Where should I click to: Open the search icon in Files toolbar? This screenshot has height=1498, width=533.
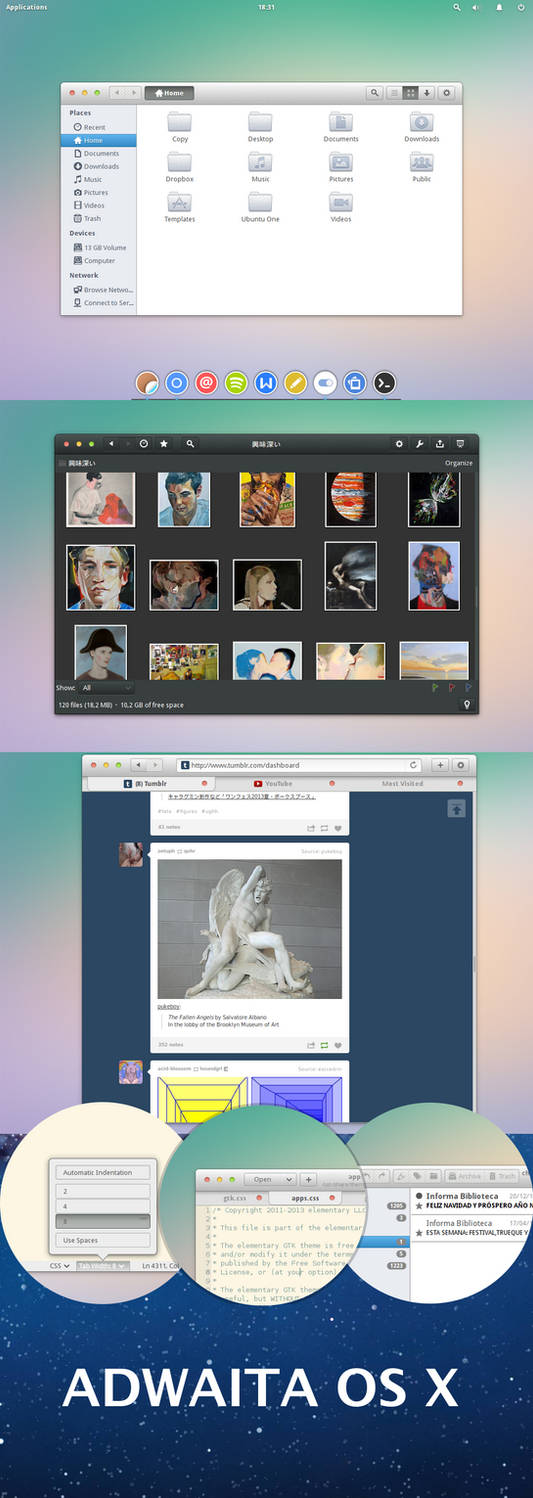point(374,93)
